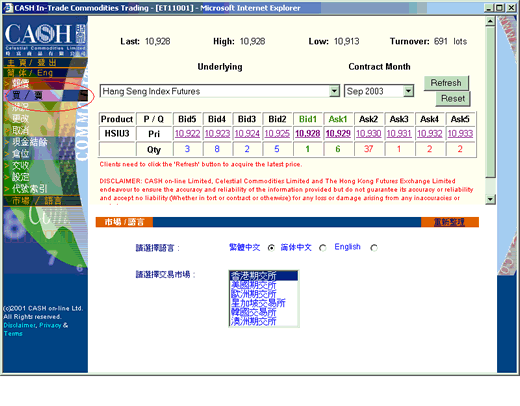Select 澳洲期交所 in market list
Image resolution: width=520 pixels, height=406 pixels.
point(263,321)
